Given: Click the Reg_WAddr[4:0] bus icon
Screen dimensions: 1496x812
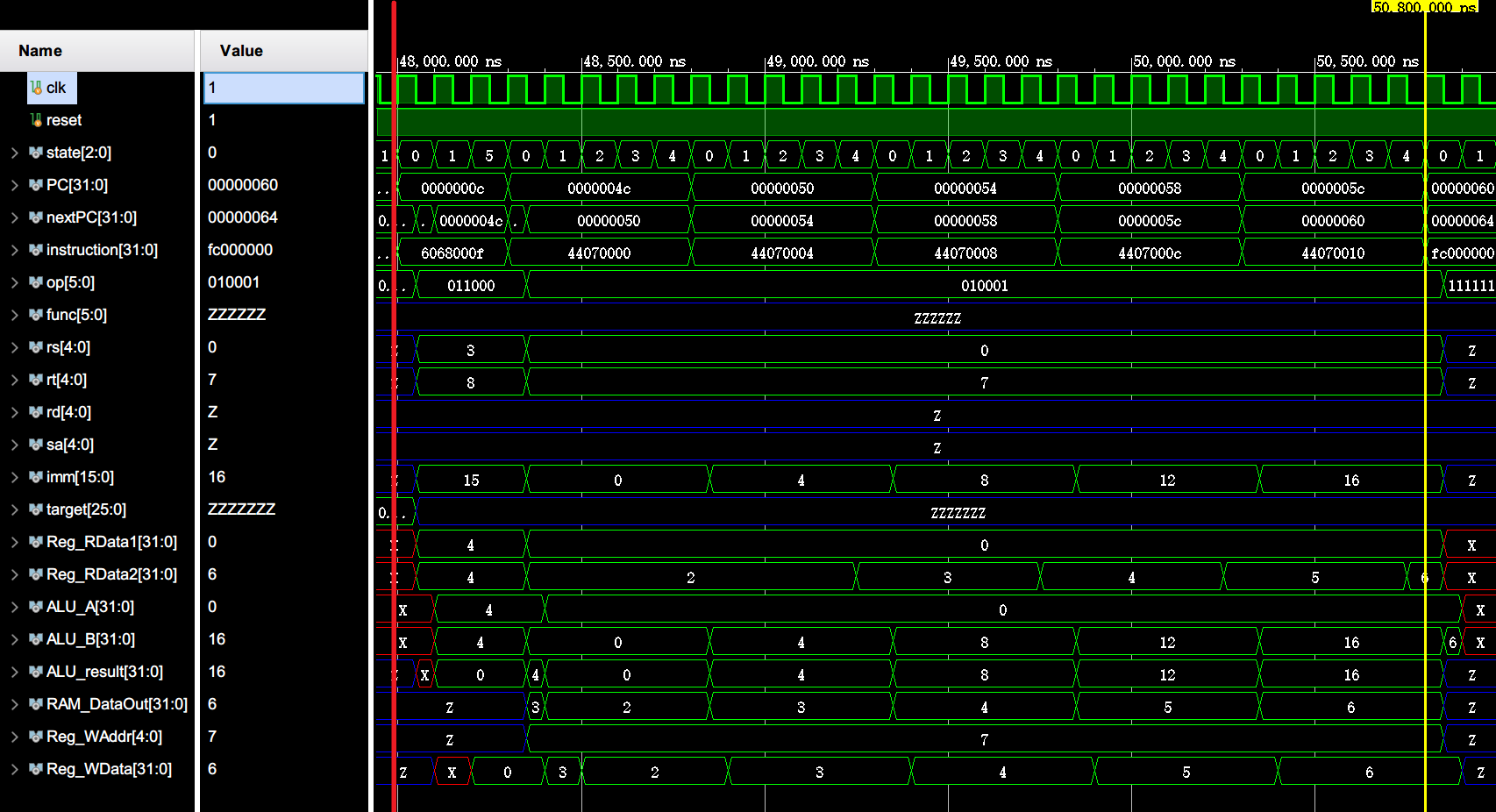Looking at the screenshot, I should (x=36, y=737).
